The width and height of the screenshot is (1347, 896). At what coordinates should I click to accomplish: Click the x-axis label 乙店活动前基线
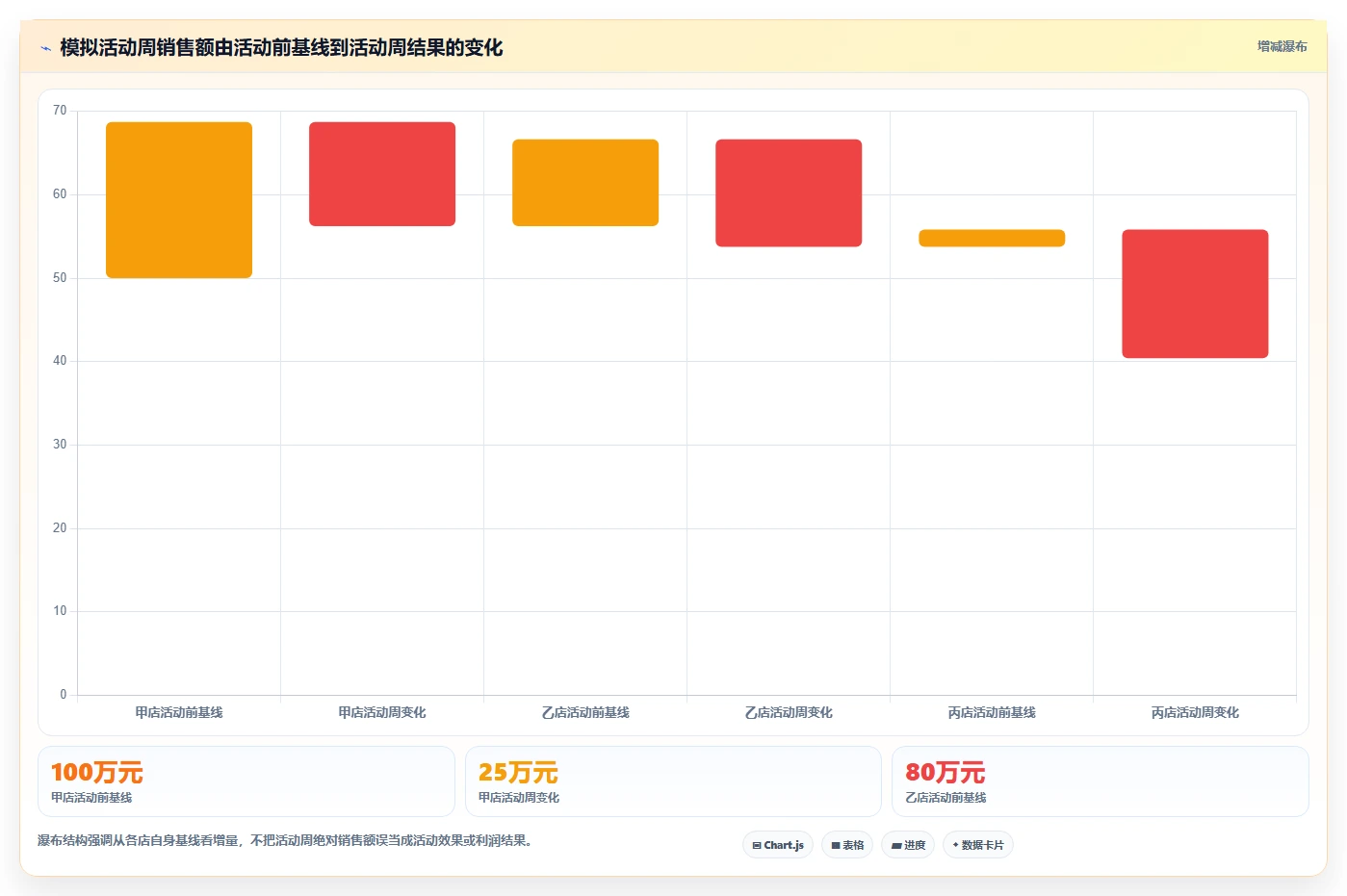585,713
